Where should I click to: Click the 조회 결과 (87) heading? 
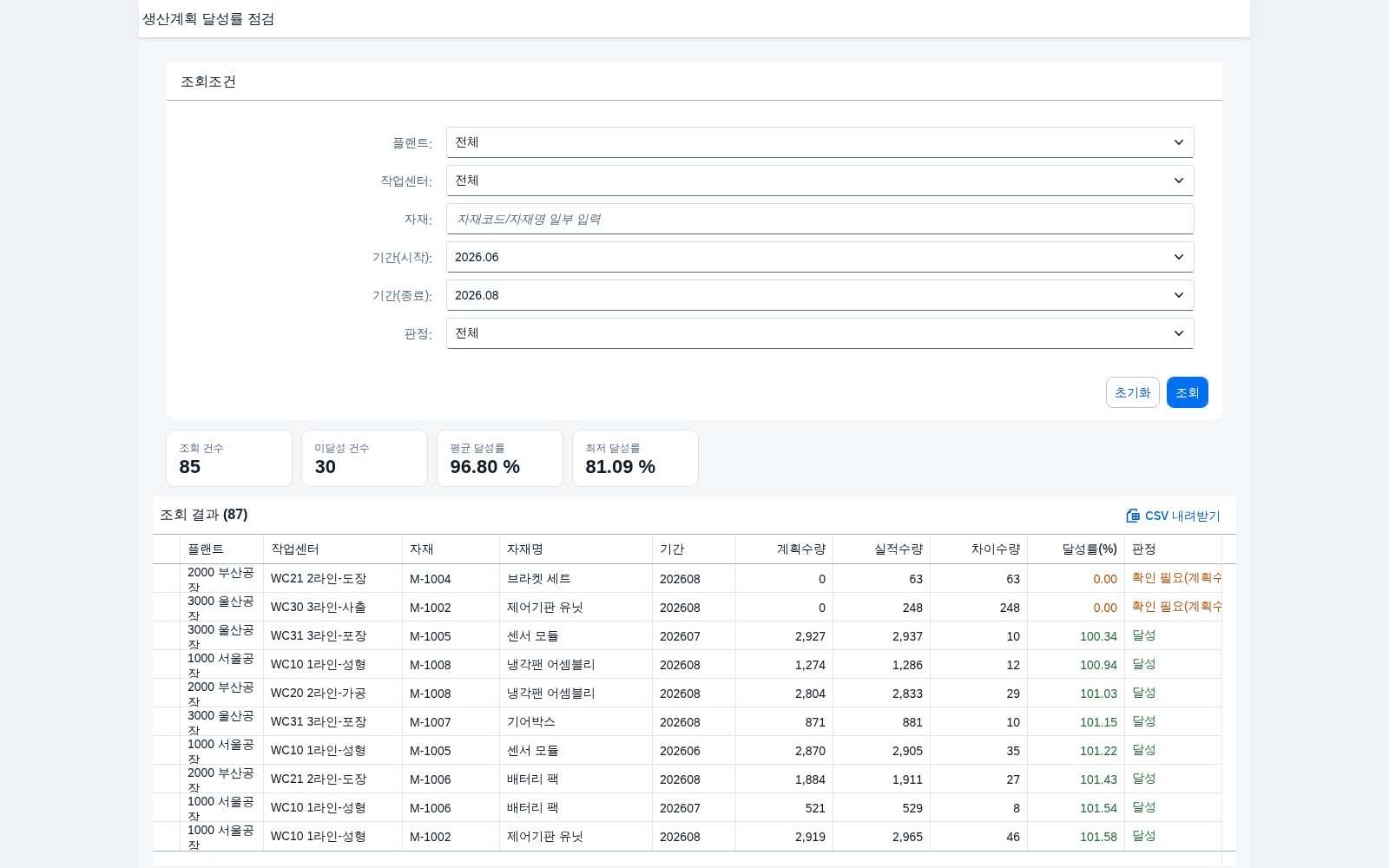(x=204, y=515)
